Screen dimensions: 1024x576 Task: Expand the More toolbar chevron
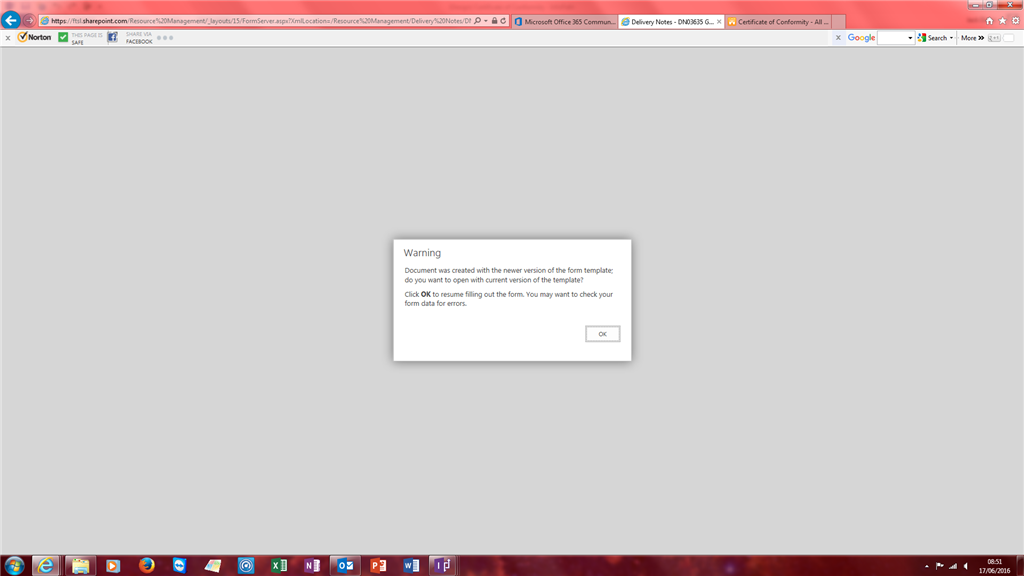(981, 38)
